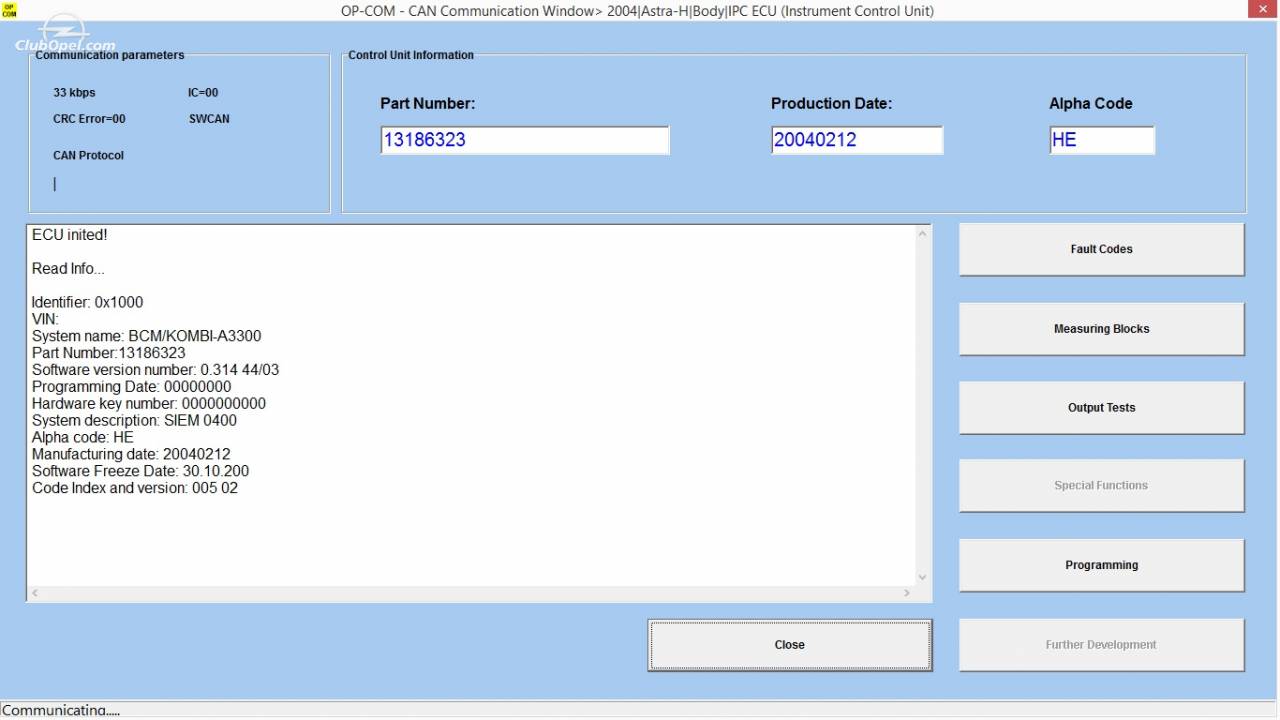Click the horizontal scrollbar left arrow

point(35,593)
